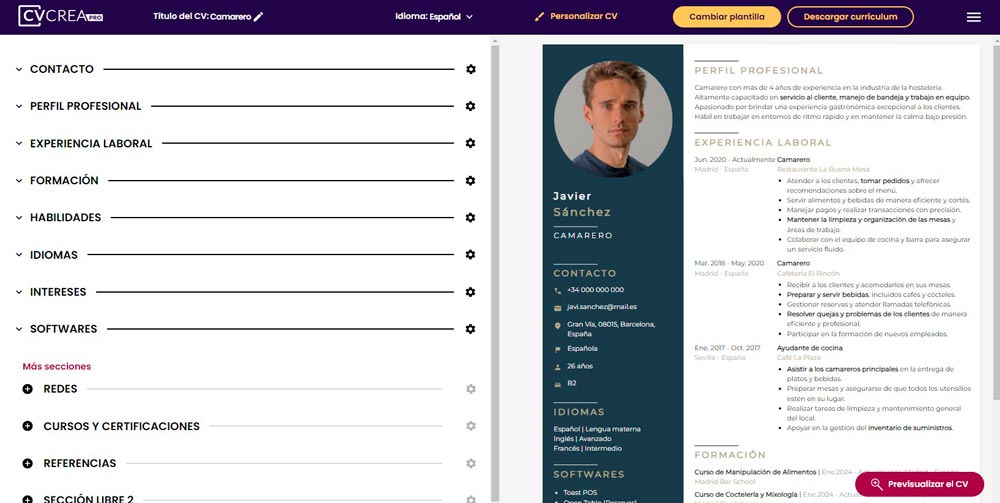Screen dimensions: 1000x503
Task: Click Descargar currículum button
Action: tap(850, 17)
